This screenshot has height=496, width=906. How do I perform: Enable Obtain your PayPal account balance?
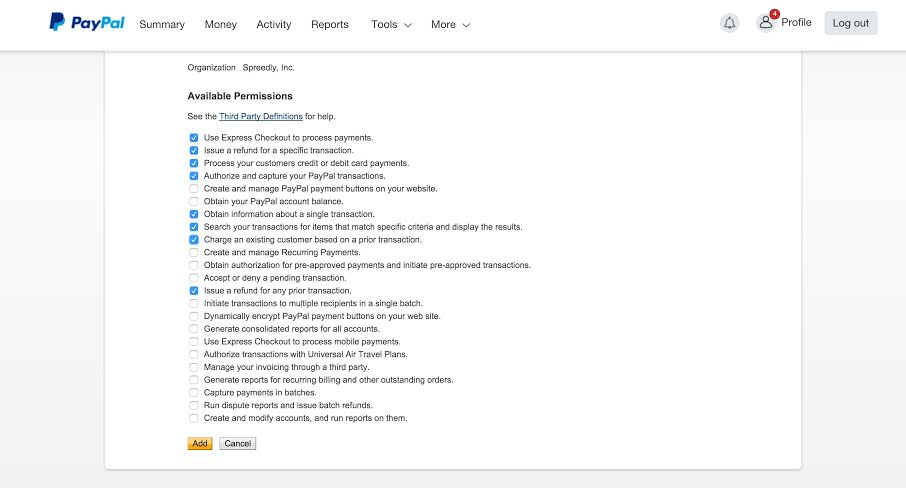point(193,202)
